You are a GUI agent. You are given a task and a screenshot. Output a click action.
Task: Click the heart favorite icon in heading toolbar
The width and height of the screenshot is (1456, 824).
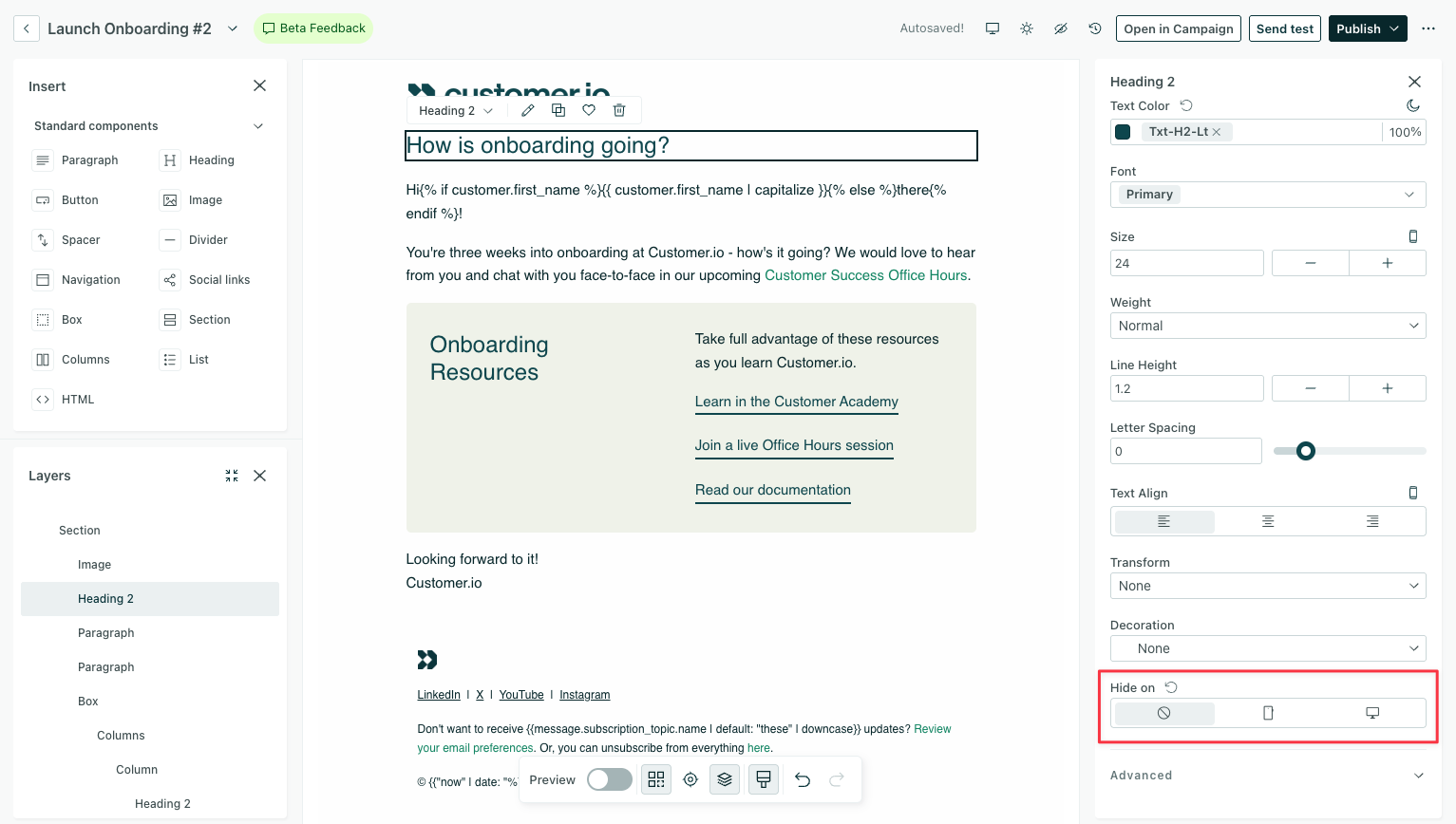(589, 110)
